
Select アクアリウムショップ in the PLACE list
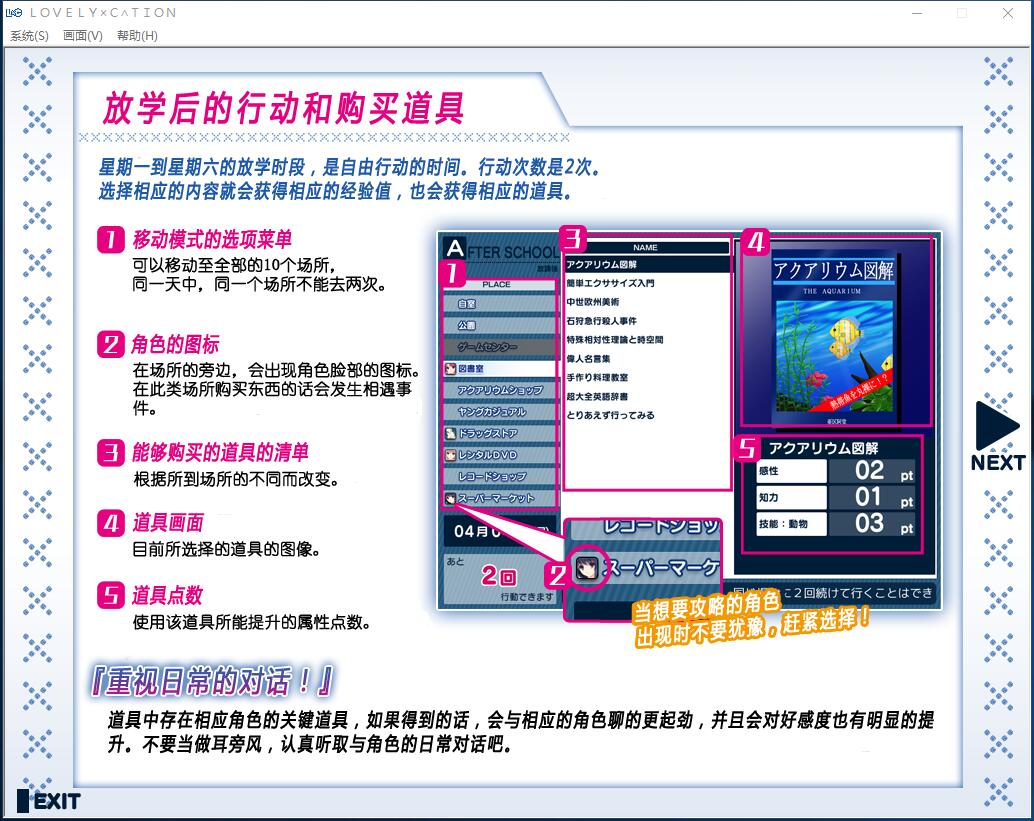pyautogui.click(x=501, y=390)
